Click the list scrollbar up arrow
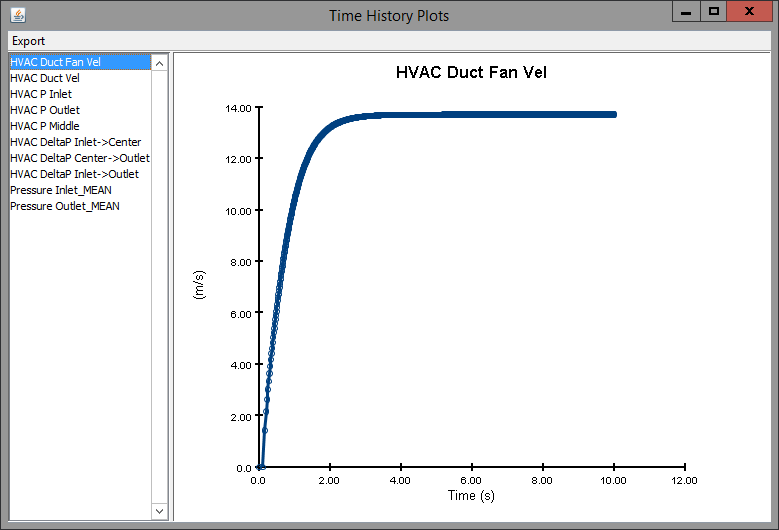 pyautogui.click(x=159, y=61)
